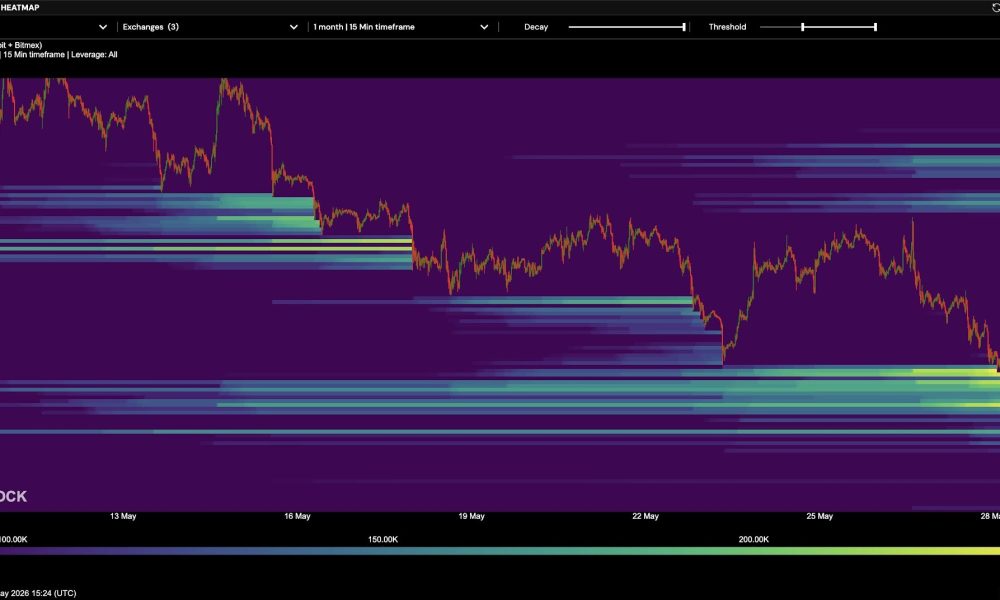Click the 25 May date label
This screenshot has width=1000, height=600.
click(x=820, y=516)
